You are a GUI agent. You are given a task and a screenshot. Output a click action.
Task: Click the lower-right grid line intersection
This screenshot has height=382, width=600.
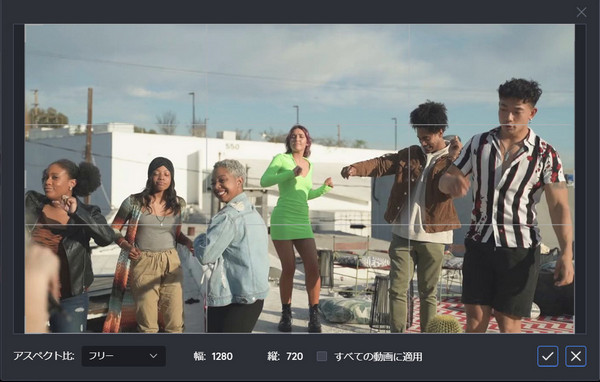point(409,224)
